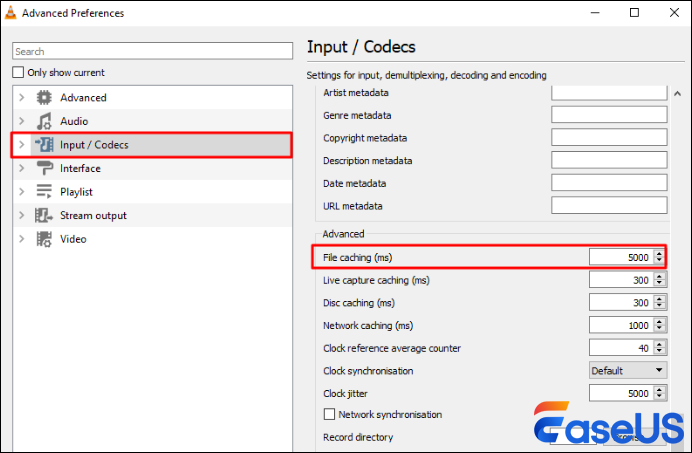The height and width of the screenshot is (453, 692).
Task: Select the Video film icon
Action: pos(44,239)
